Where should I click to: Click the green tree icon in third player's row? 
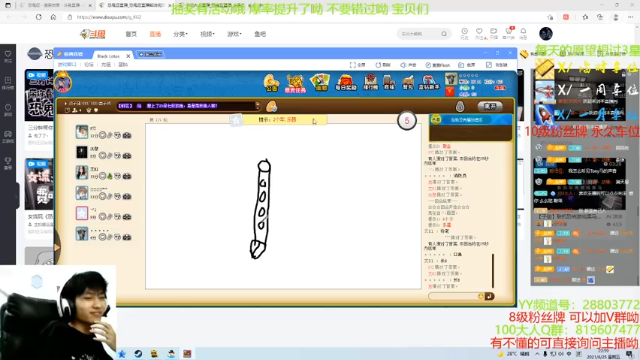pos(110,176)
